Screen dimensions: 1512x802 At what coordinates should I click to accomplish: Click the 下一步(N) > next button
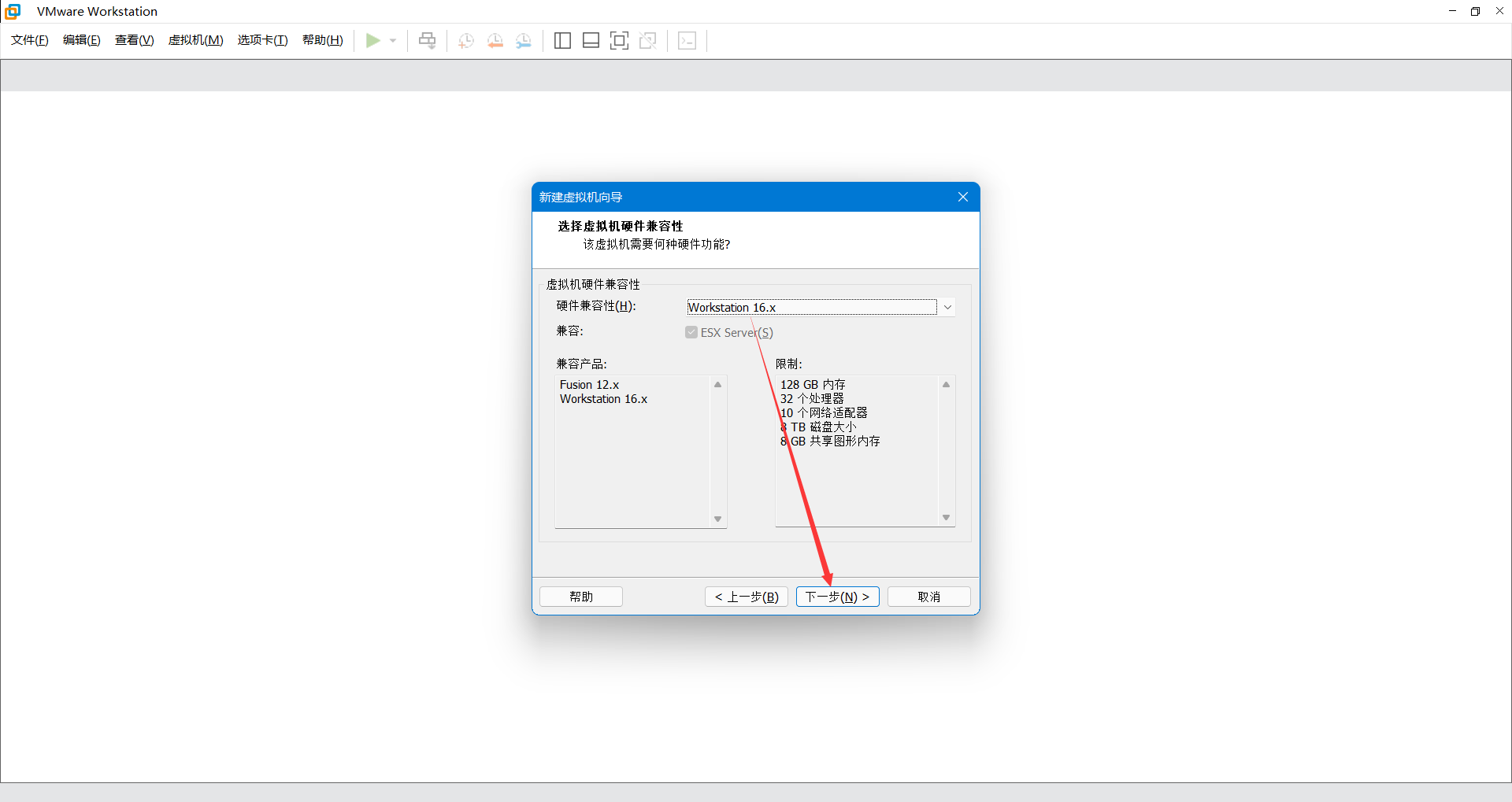[838, 597]
